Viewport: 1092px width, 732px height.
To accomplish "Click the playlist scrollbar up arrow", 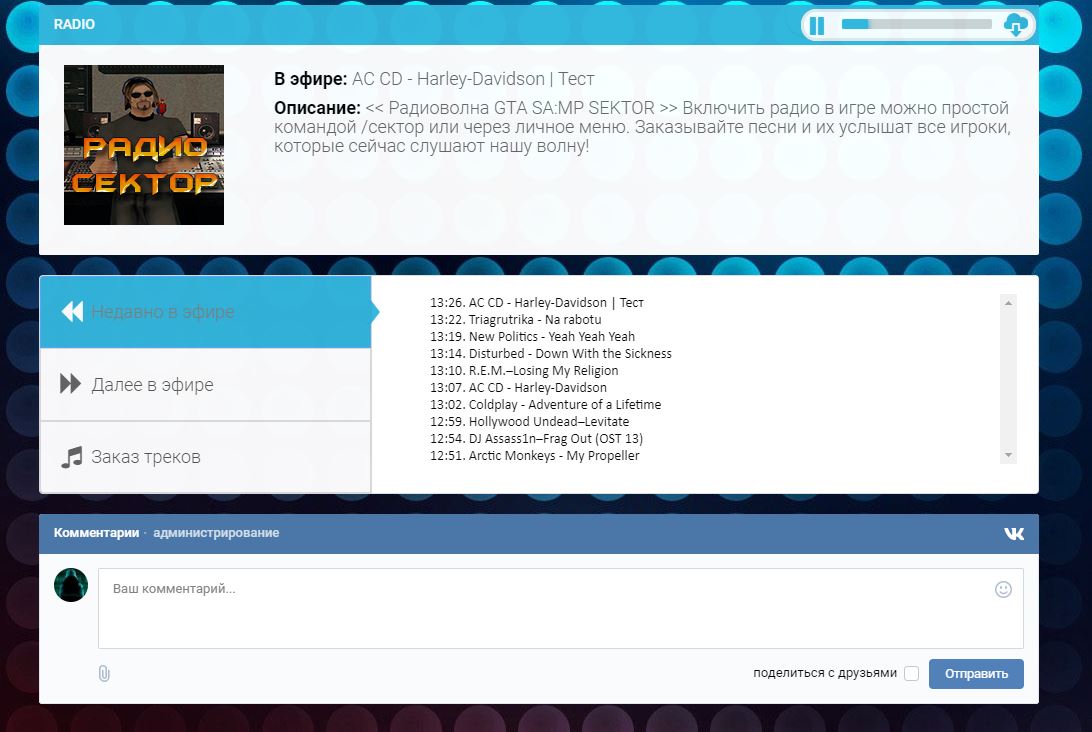I will coord(1008,303).
